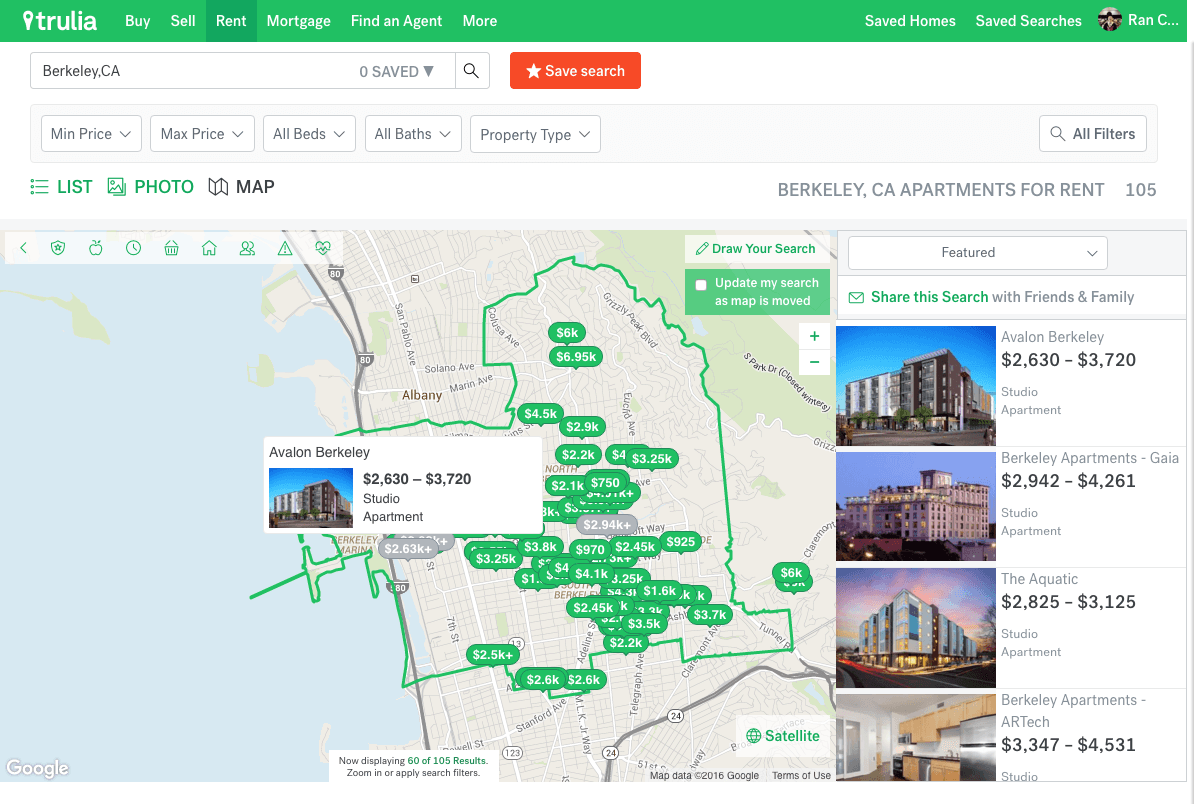Open the Rent menu

pyautogui.click(x=231, y=21)
